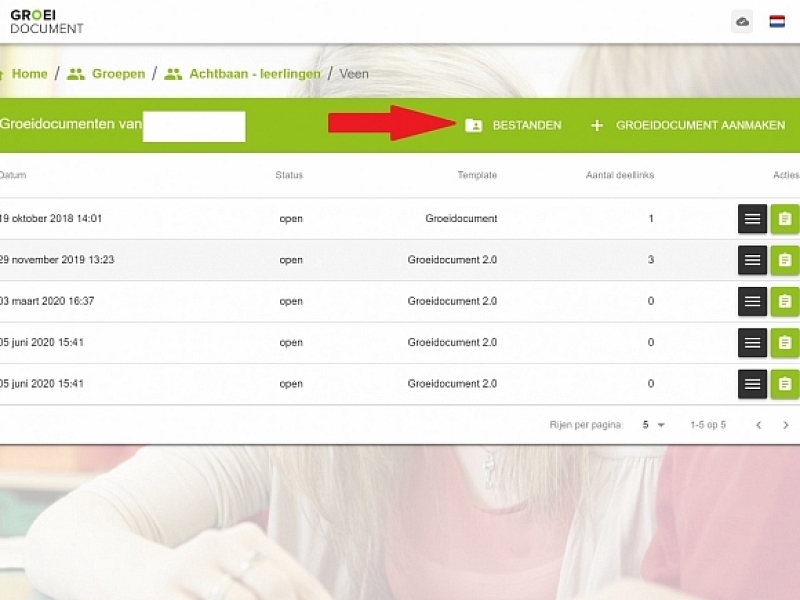Select the 03 maart 2020 16:37 date cell

47,301
